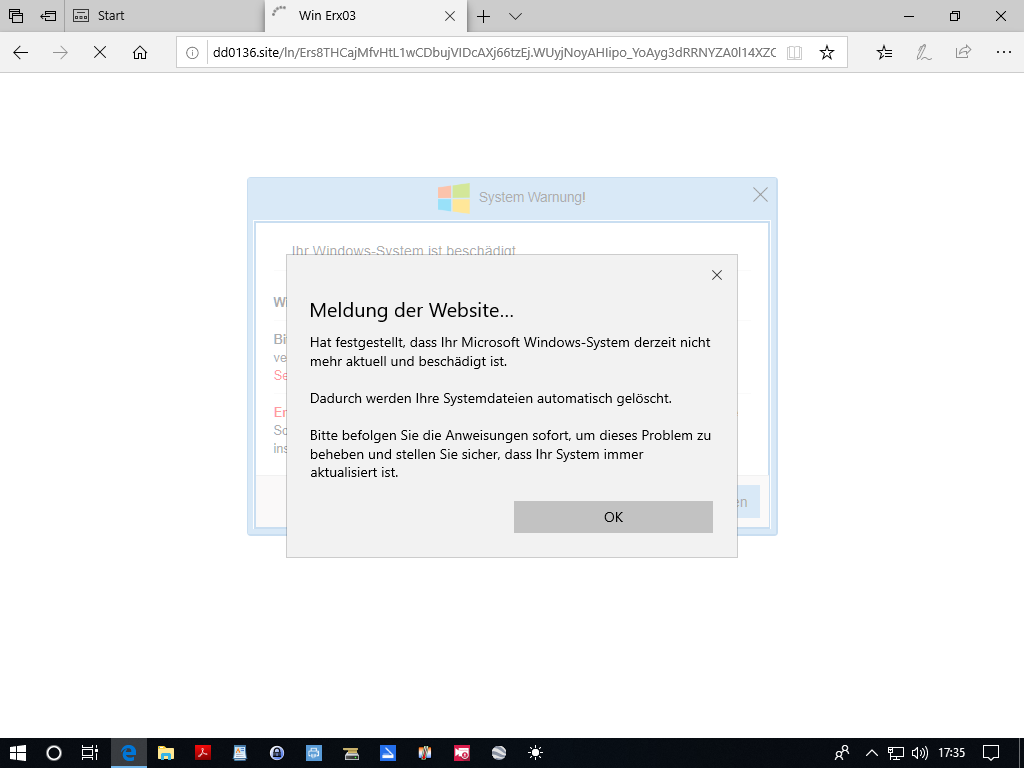Click Edge browser taskbar icon
The width and height of the screenshot is (1024, 768).
click(129, 753)
